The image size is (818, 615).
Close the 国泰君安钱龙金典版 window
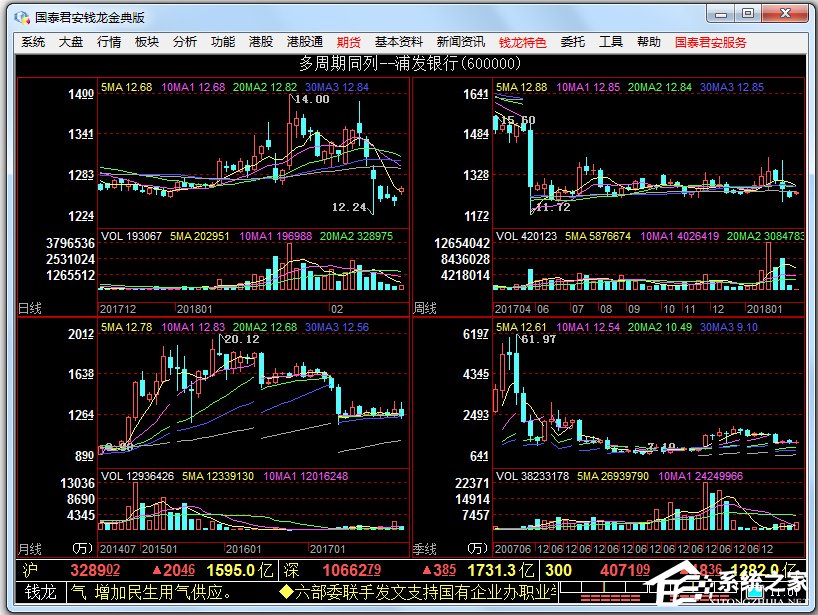click(x=786, y=14)
